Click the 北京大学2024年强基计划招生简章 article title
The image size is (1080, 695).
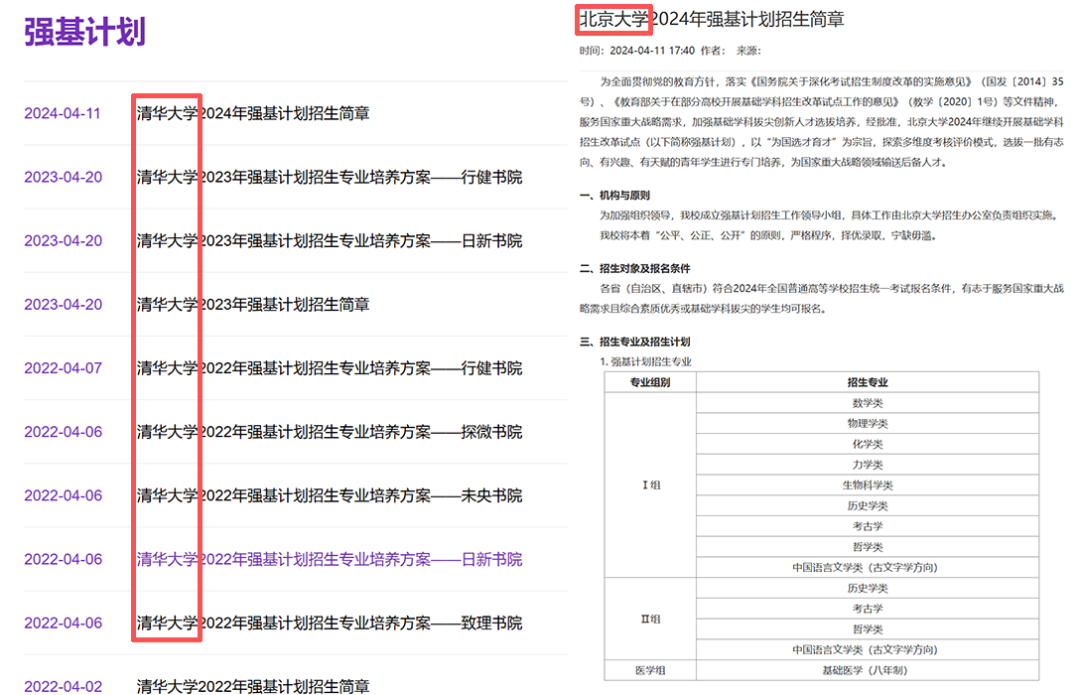click(712, 19)
